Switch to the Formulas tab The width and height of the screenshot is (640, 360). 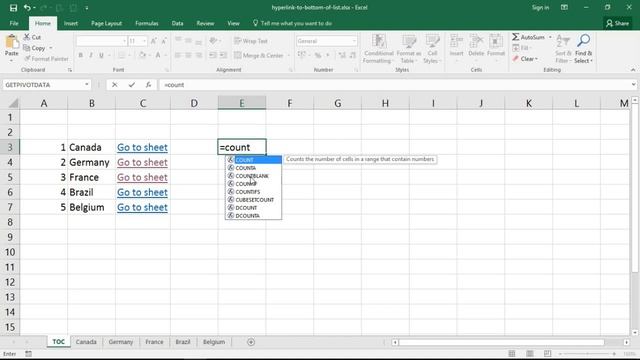(x=147, y=23)
